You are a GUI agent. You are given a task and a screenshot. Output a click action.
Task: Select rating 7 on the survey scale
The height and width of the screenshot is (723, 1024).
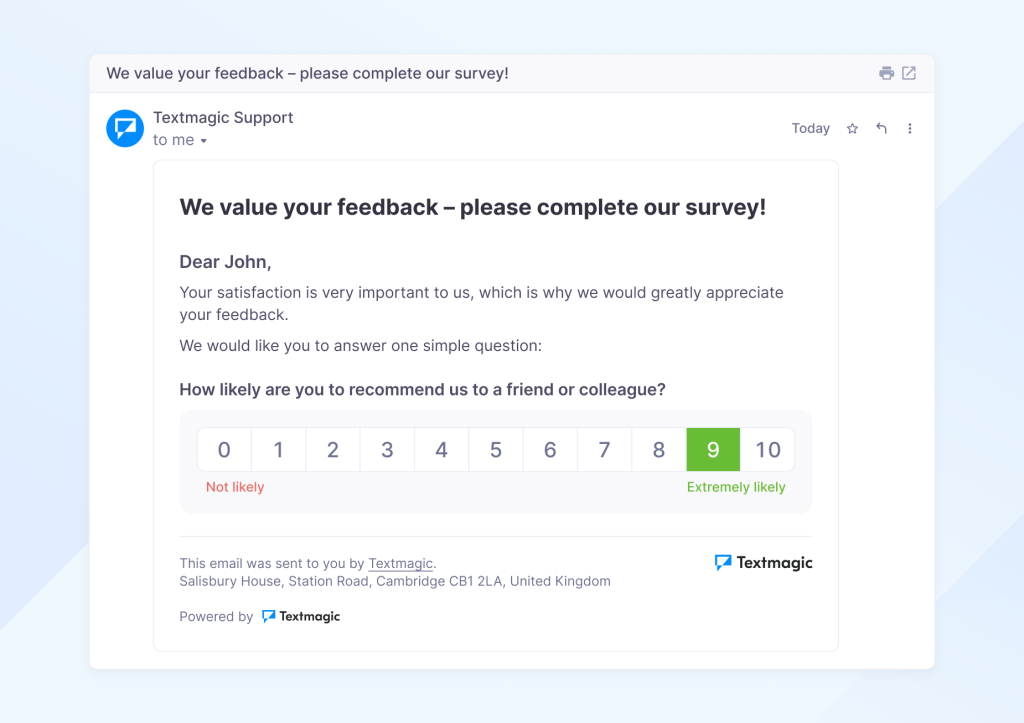(604, 450)
